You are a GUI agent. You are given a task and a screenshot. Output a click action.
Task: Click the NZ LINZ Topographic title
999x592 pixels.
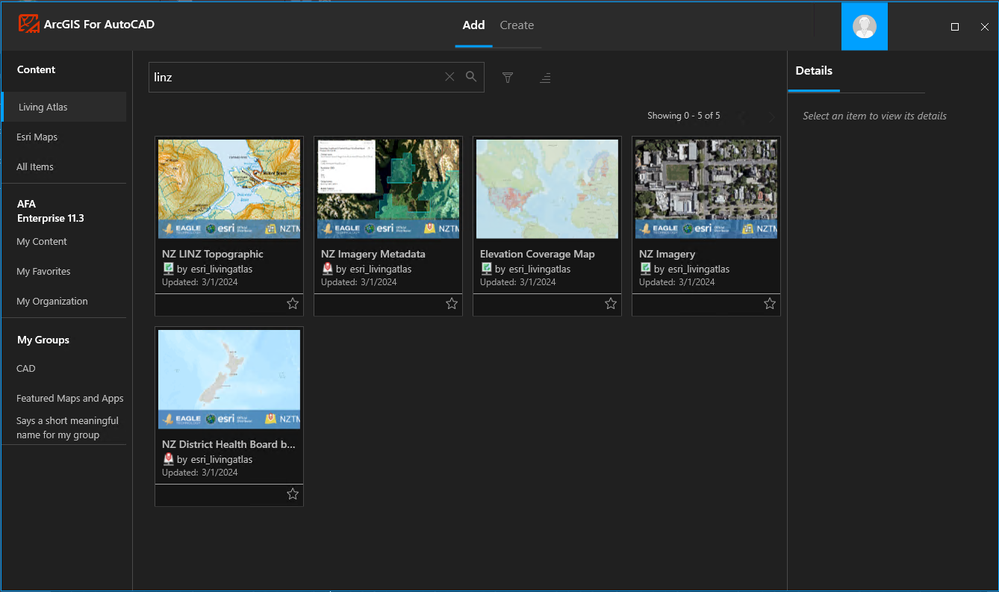click(212, 254)
